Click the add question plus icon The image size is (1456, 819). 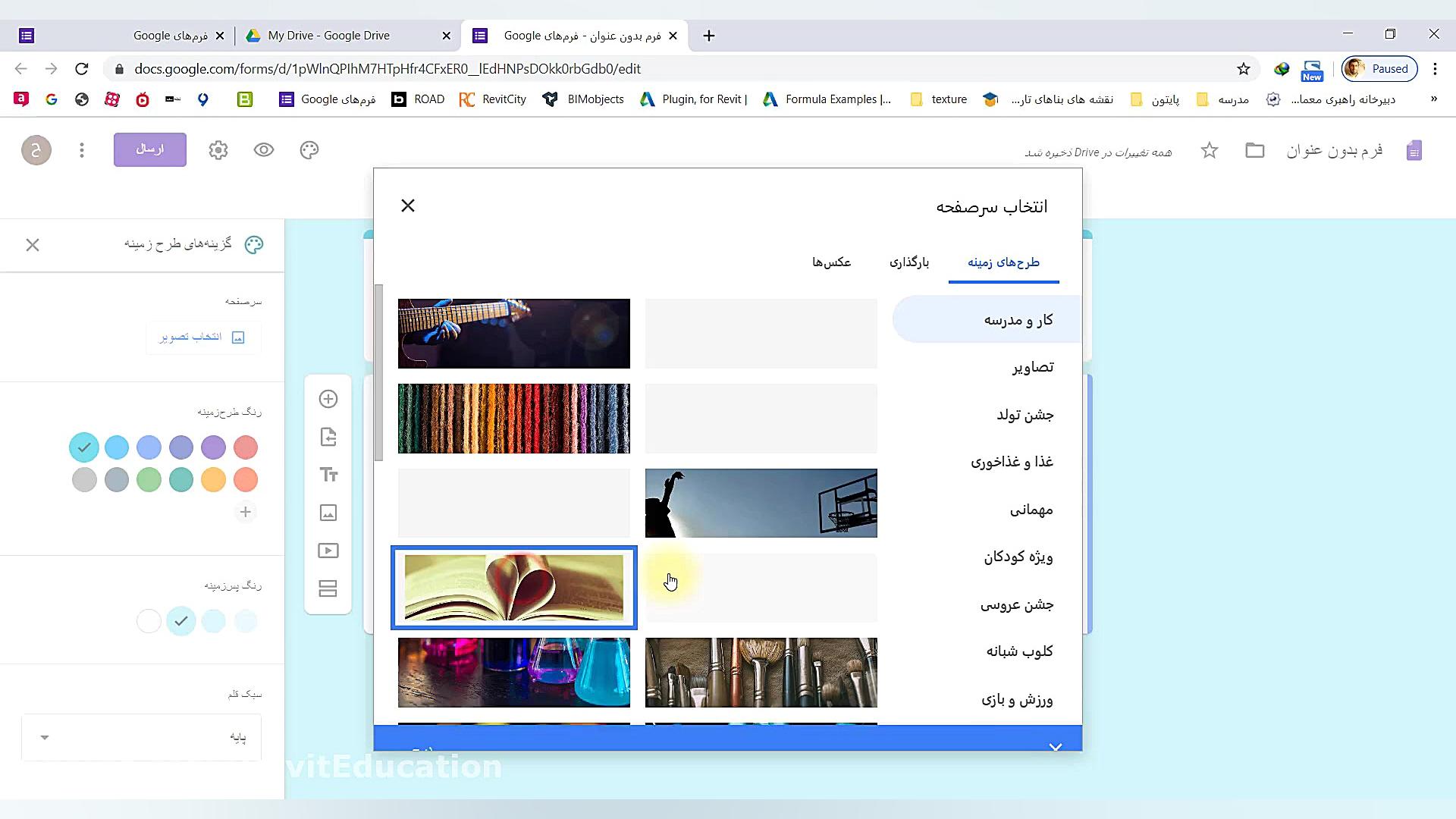(x=328, y=398)
